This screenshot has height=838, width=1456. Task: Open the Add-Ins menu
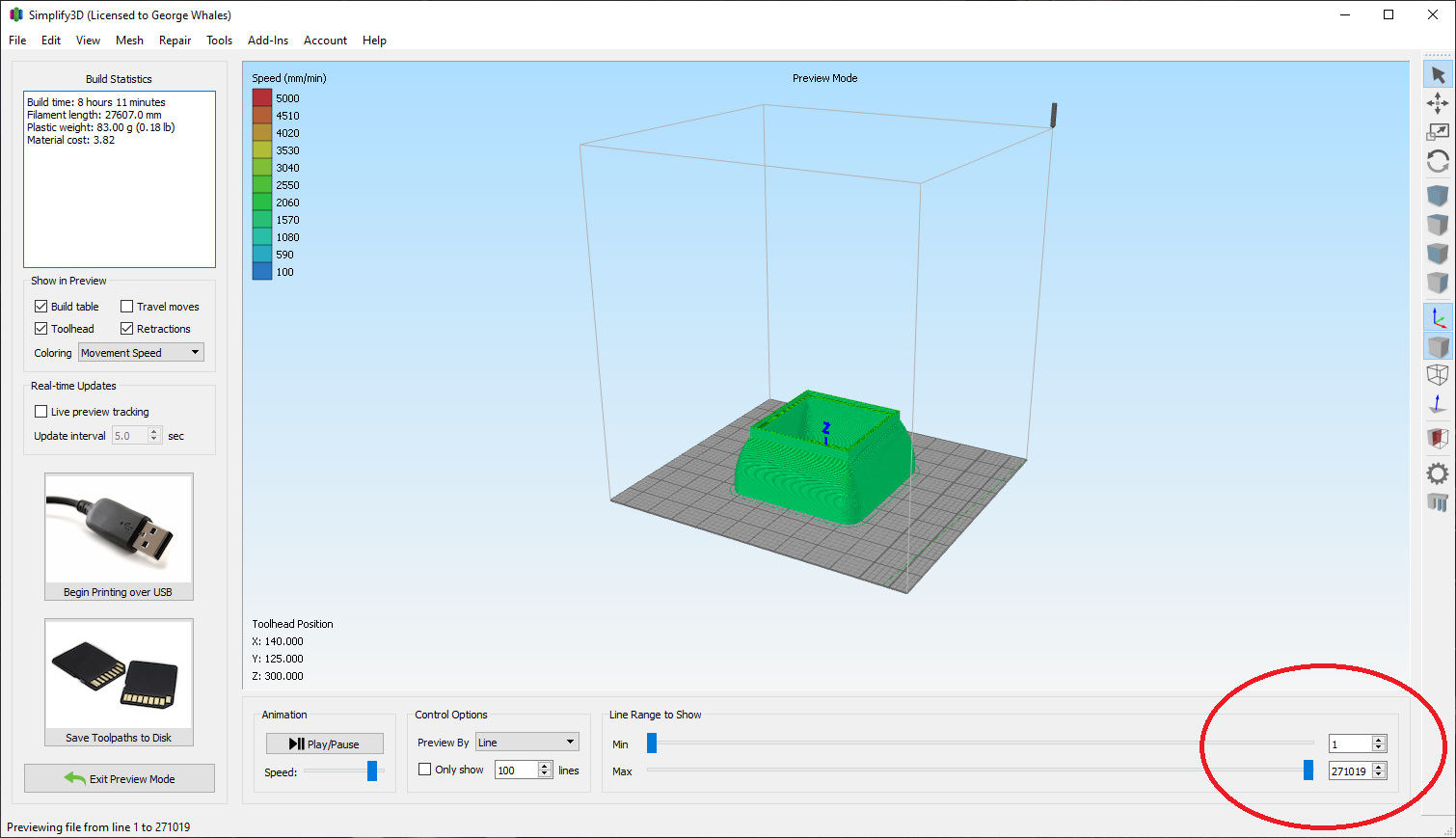pos(268,41)
